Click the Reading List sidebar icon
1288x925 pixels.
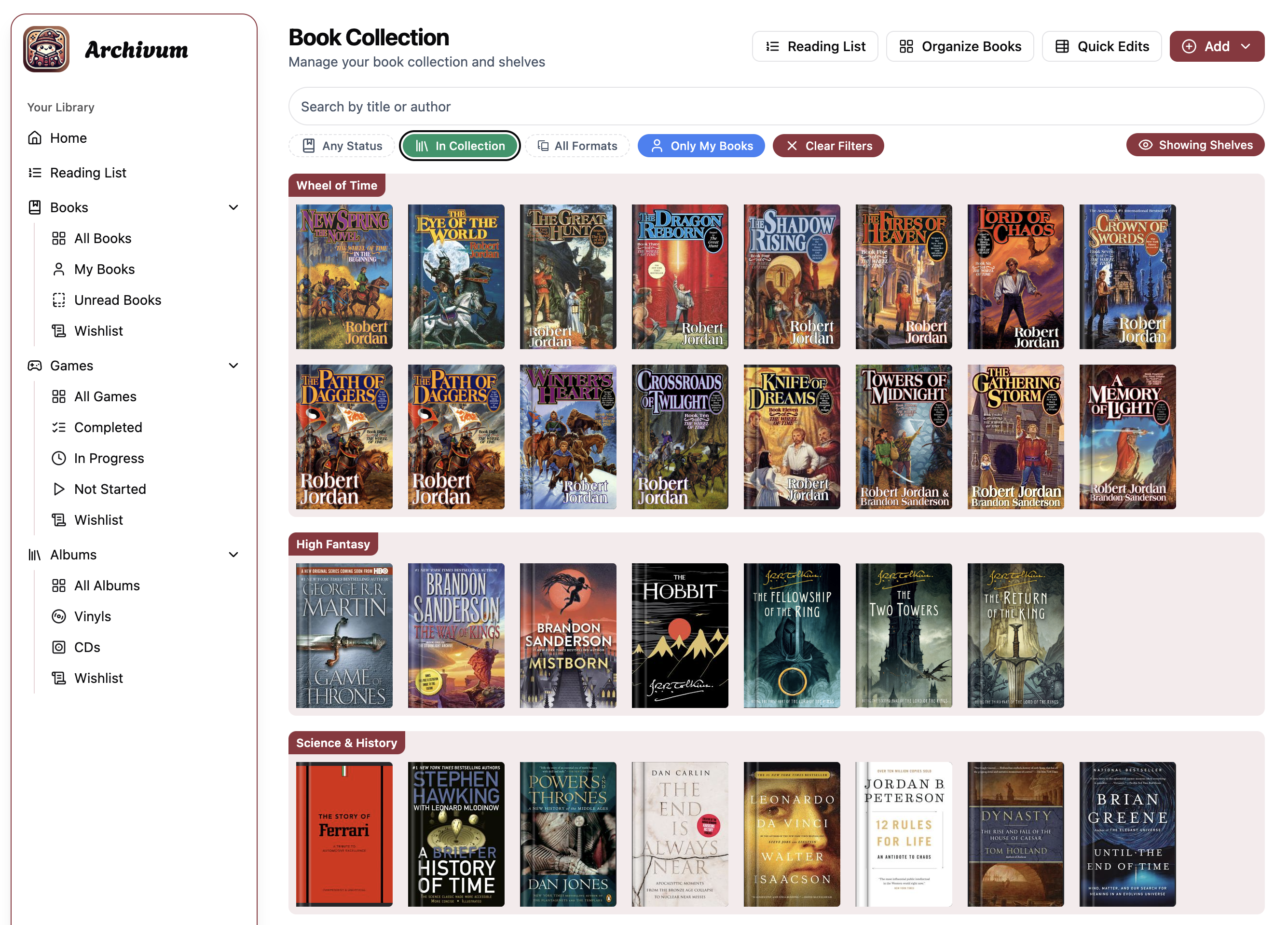pos(35,173)
